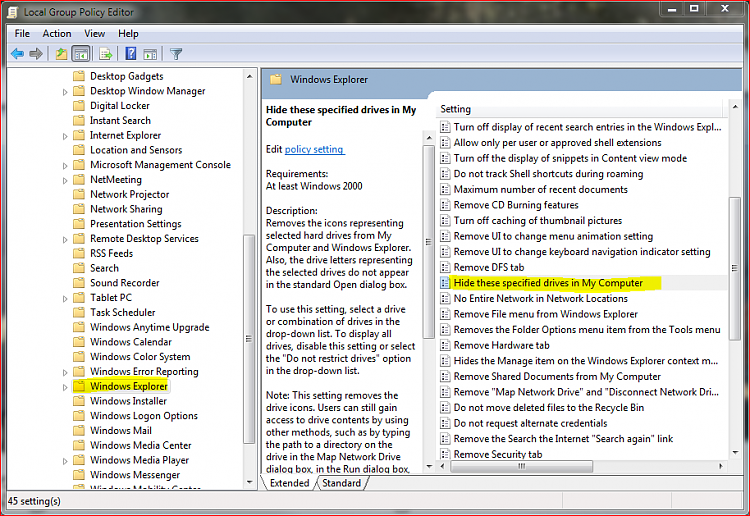Screen dimensions: 750x516
Task: Expand the Internet Explorer tree node
Action: (65, 136)
